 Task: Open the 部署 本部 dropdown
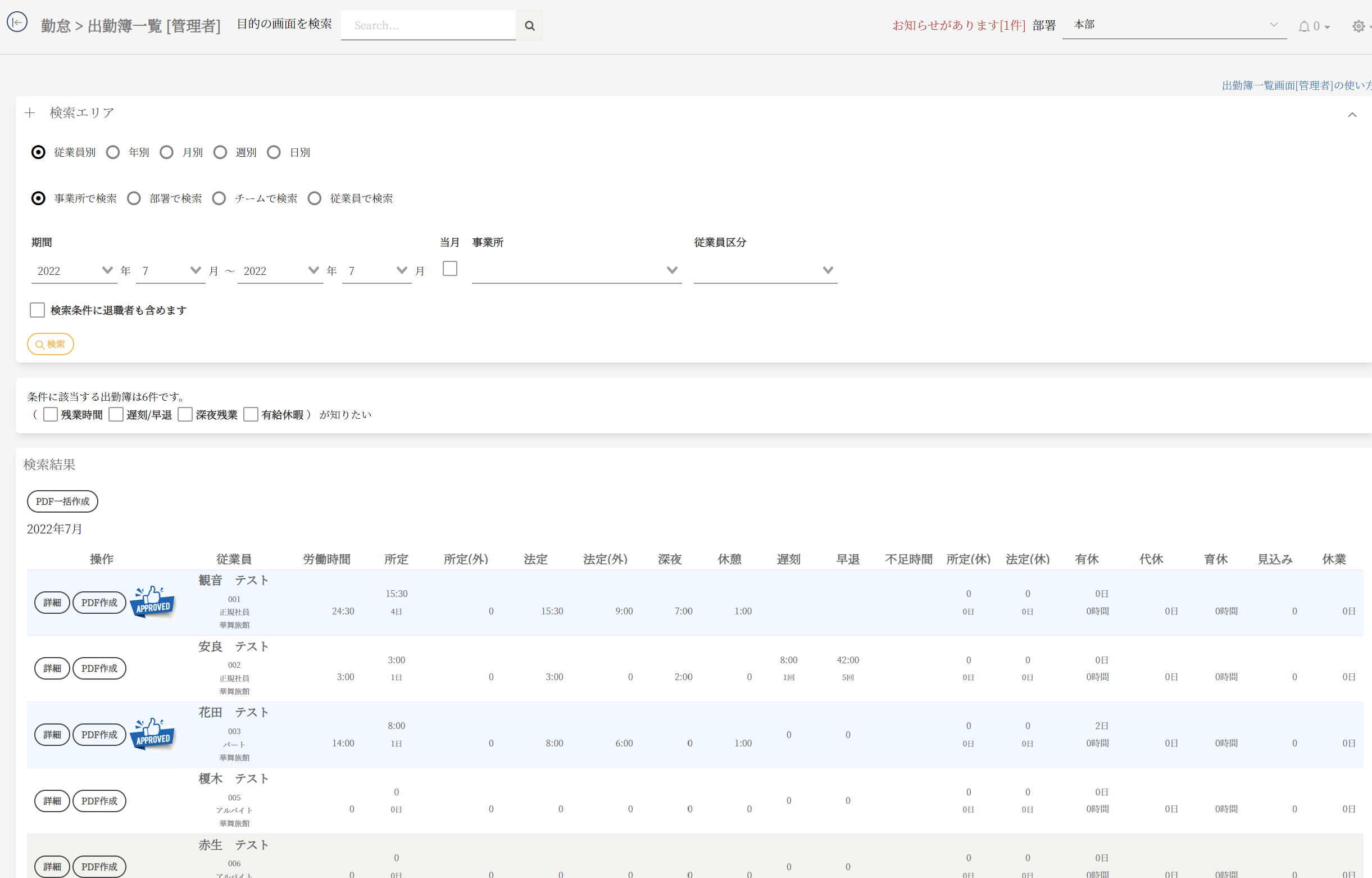point(1174,25)
